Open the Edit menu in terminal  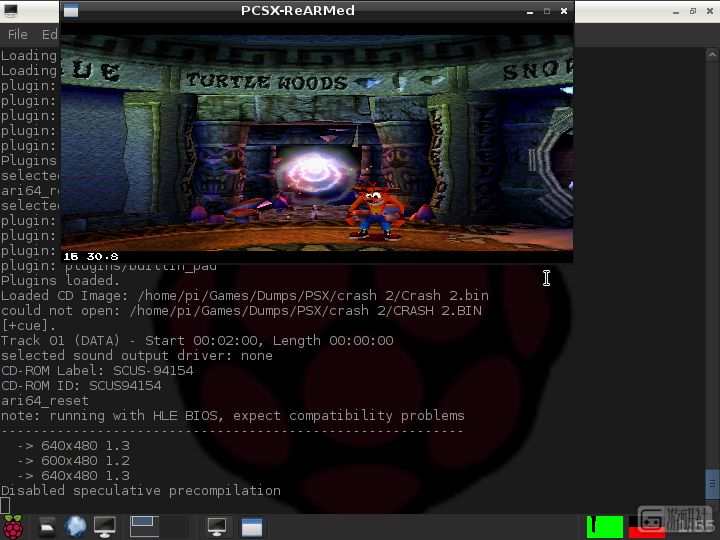pyautogui.click(x=50, y=34)
